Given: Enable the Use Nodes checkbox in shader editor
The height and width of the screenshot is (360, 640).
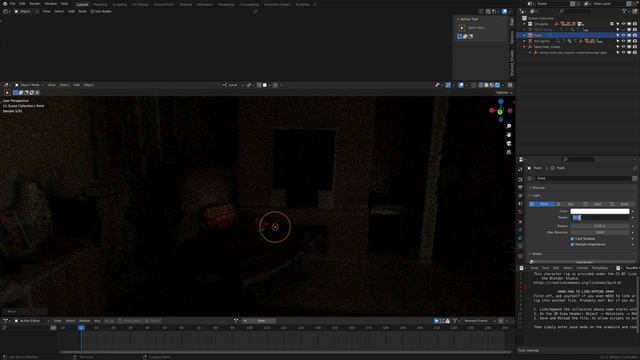Looking at the screenshot, I should click(x=92, y=11).
